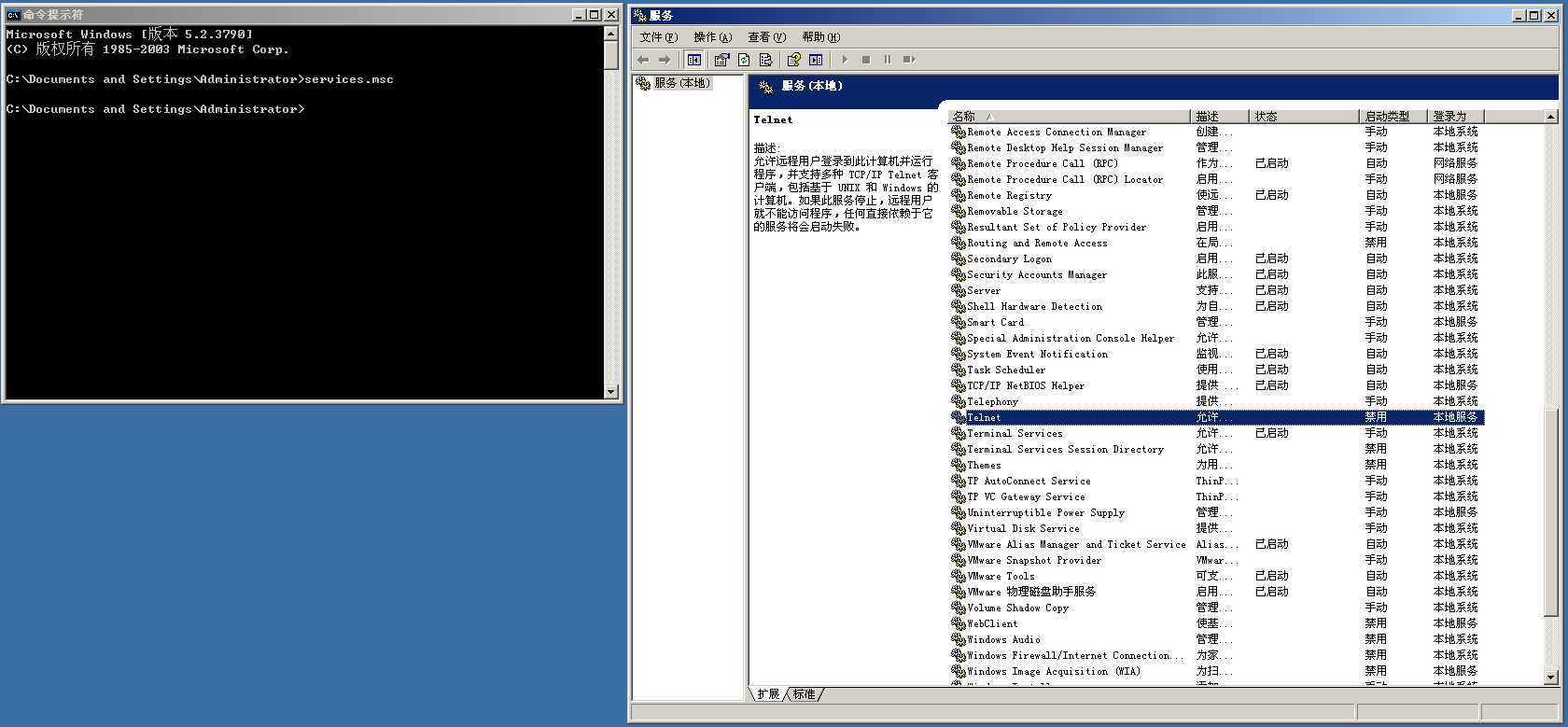Click the Command Prompt title bar icon

pyautogui.click(x=13, y=15)
